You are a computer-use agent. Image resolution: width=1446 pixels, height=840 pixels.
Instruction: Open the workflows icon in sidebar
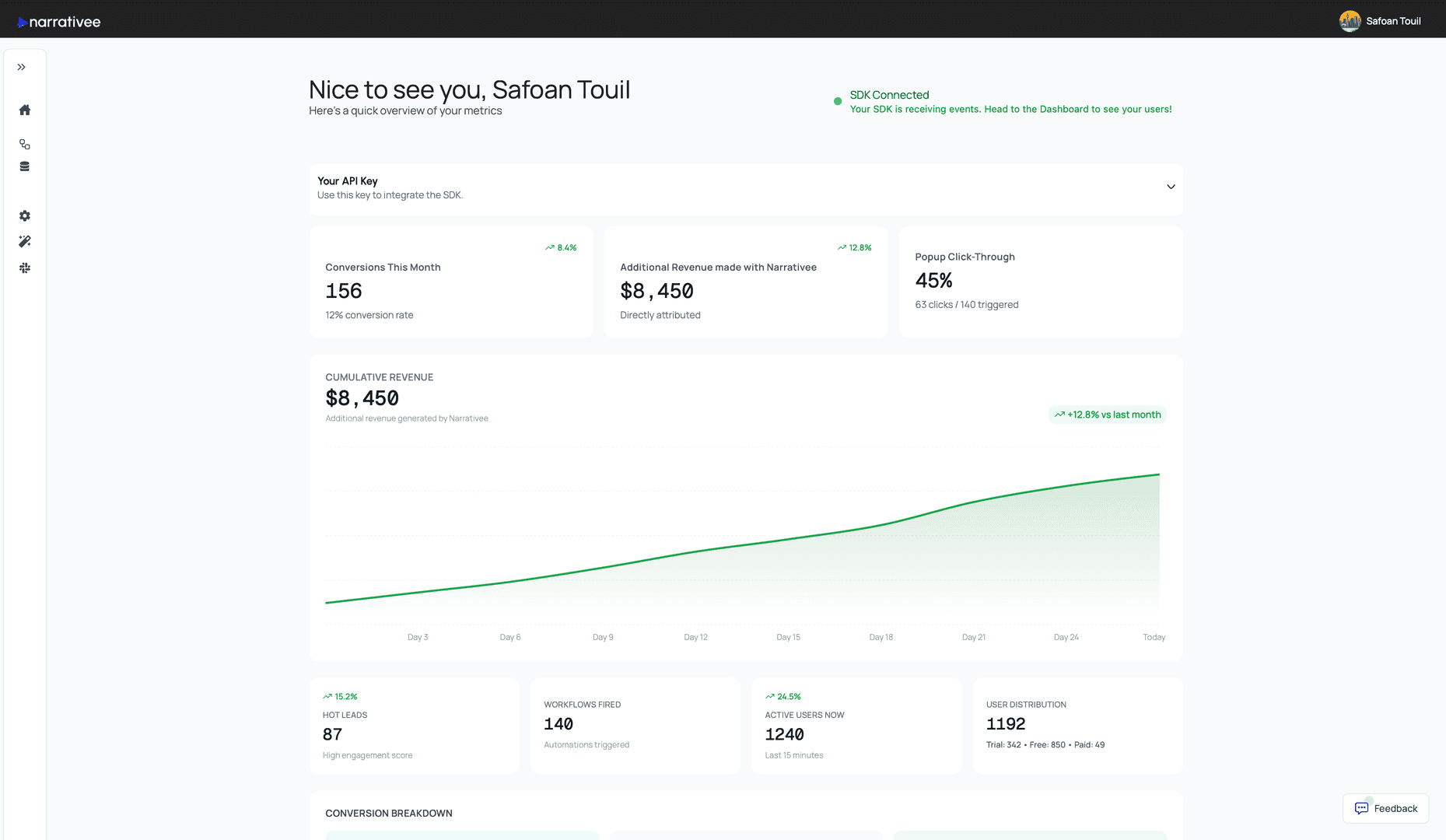pyautogui.click(x=25, y=145)
